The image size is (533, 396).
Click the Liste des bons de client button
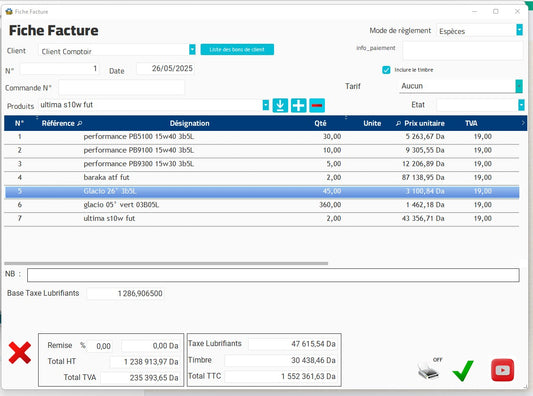237,50
